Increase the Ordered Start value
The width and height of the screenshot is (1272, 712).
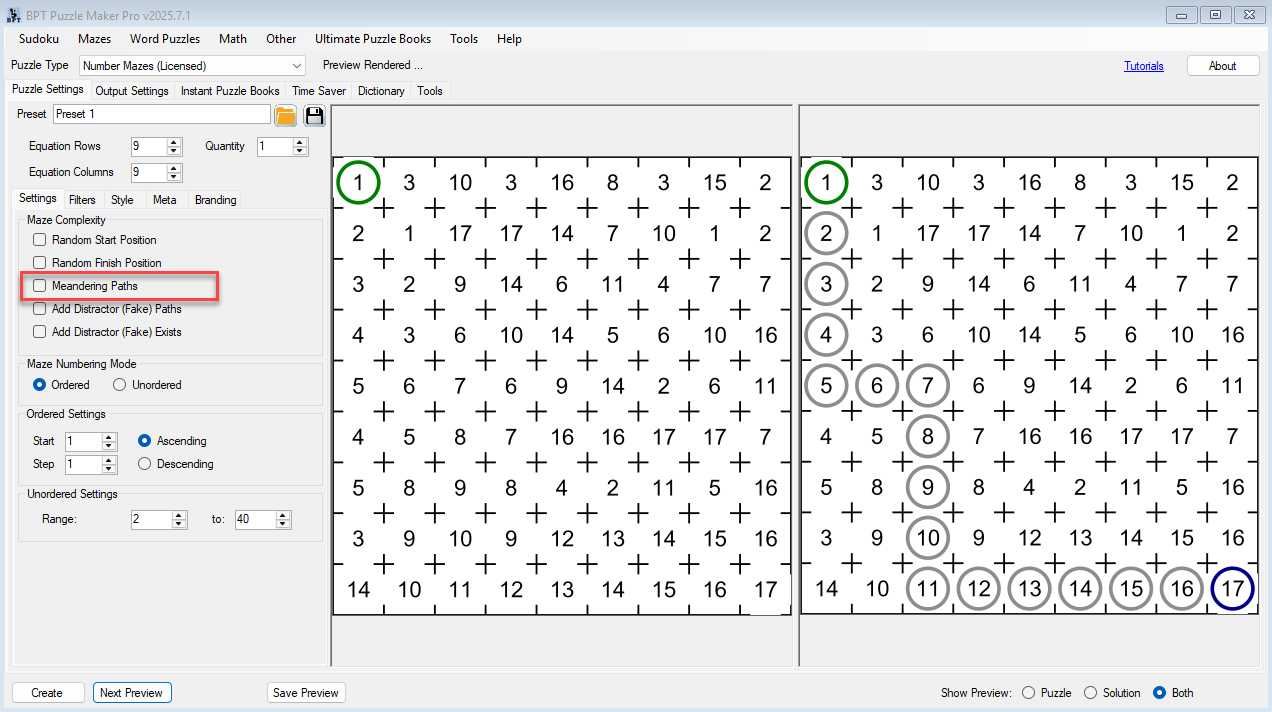110,437
